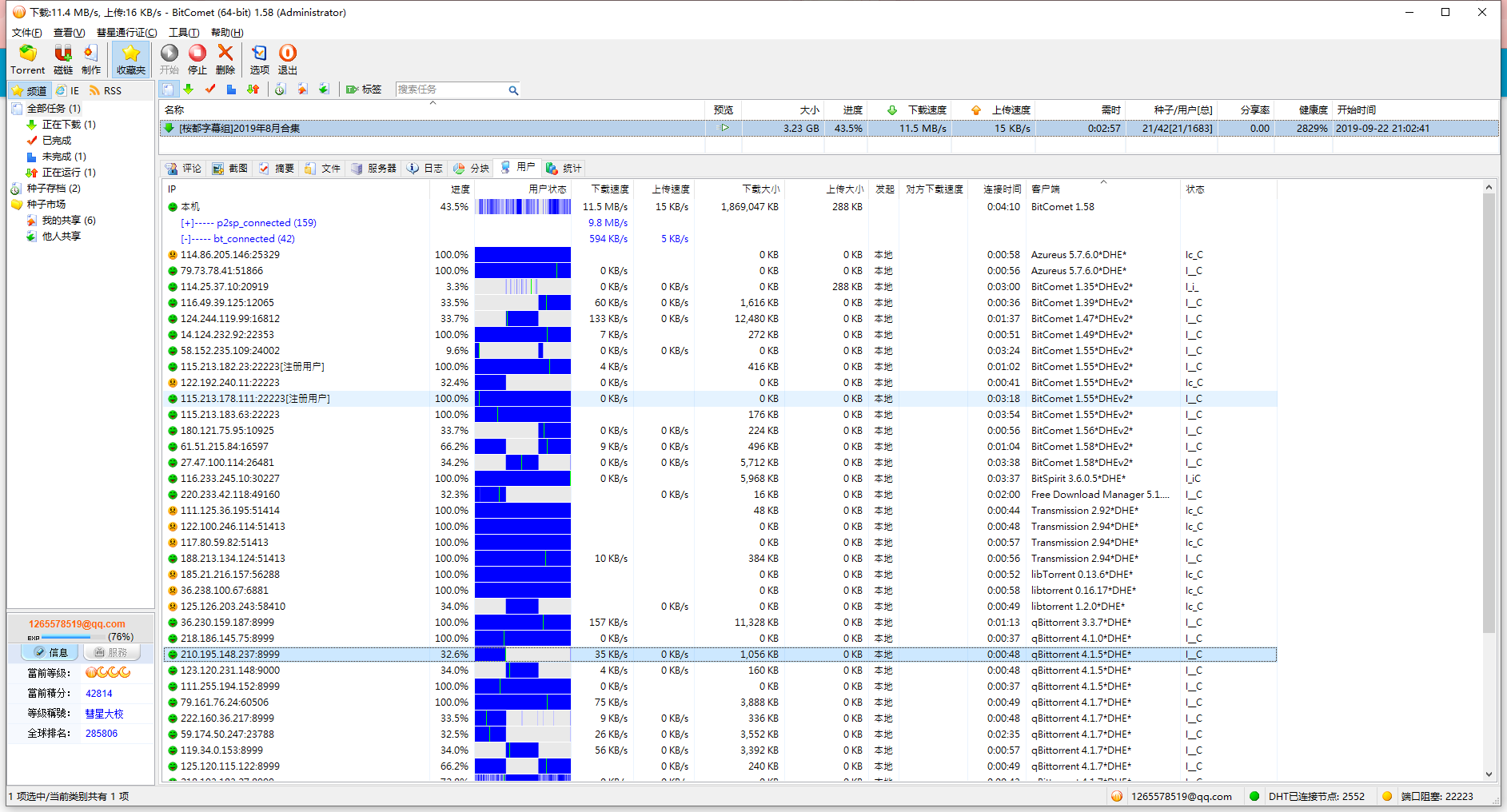Collapse the bt_connected (42) peer group
Image resolution: width=1507 pixels, height=812 pixels.
[x=185, y=239]
